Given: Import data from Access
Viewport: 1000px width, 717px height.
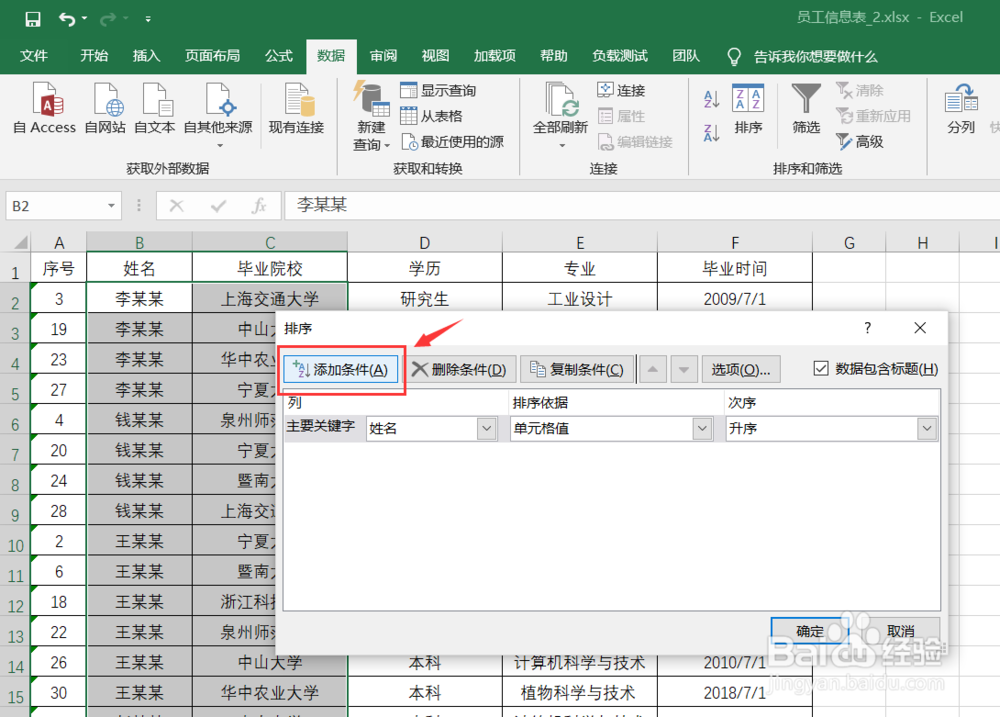Looking at the screenshot, I should [45, 108].
